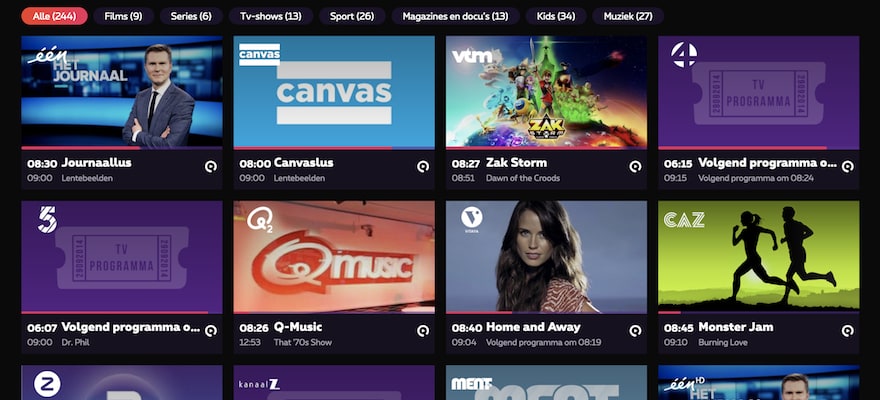880x400 pixels.
Task: Click replay icon beside Zak Storm
Action: point(635,167)
